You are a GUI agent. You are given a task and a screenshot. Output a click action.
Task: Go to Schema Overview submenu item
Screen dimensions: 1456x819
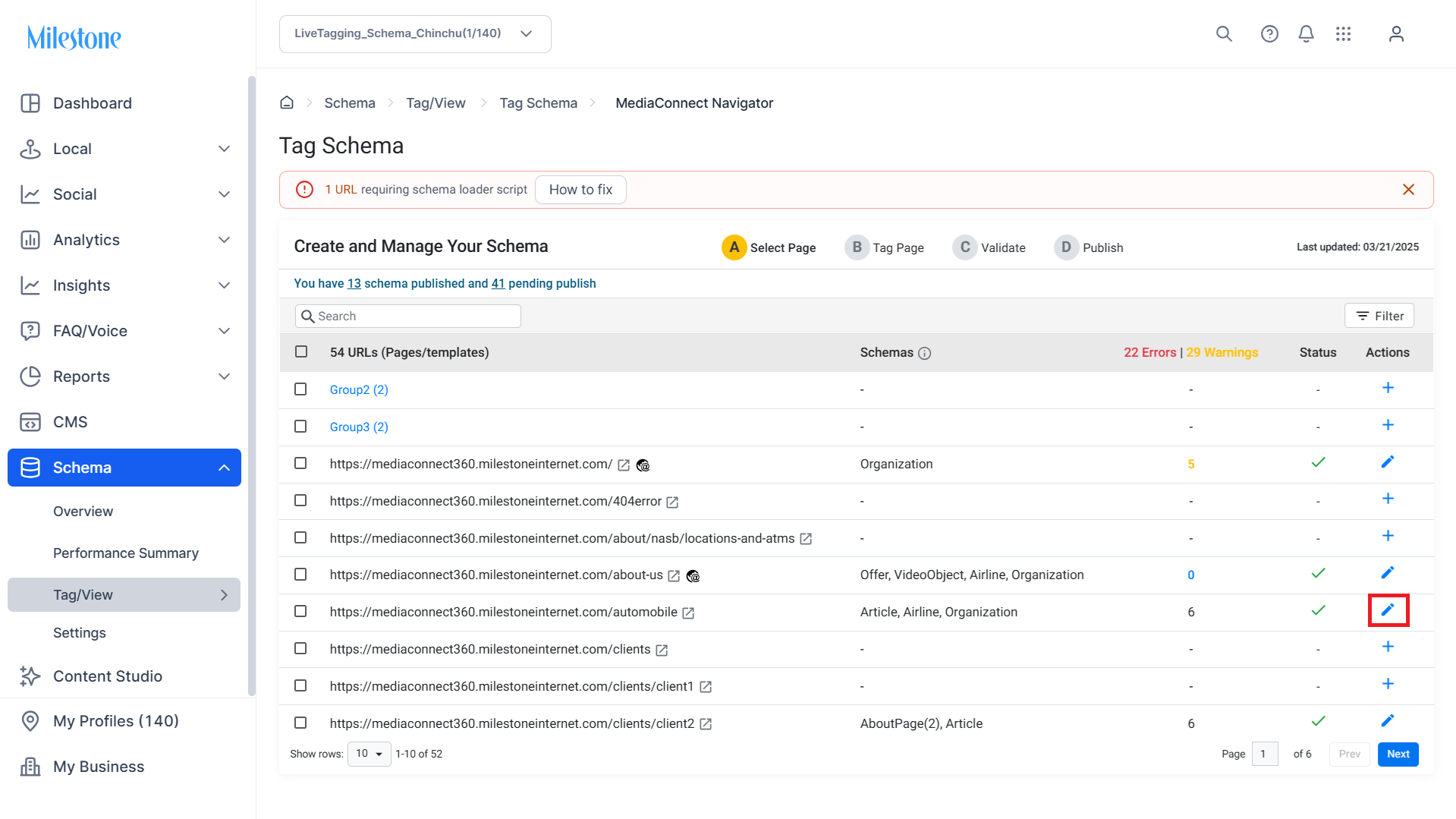tap(83, 512)
